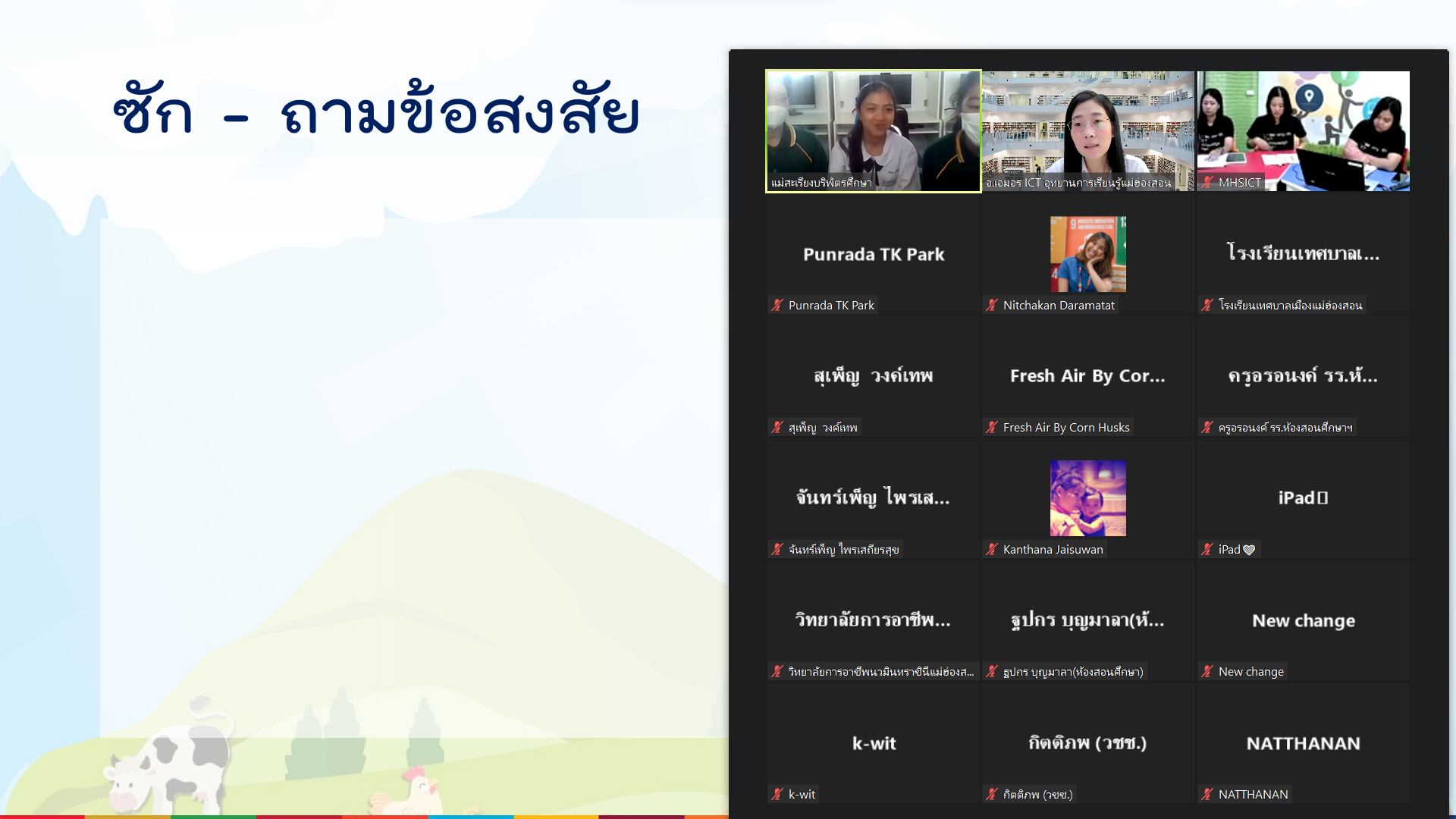This screenshot has width=1456, height=819.
Task: Click muted mic icon beside Punrada TK Park
Action: tap(777, 306)
